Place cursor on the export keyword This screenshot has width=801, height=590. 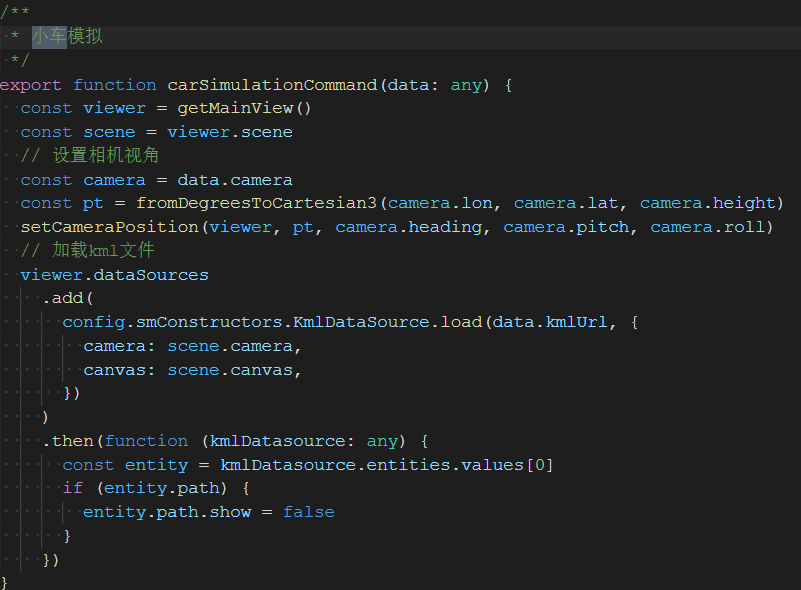click(31, 85)
